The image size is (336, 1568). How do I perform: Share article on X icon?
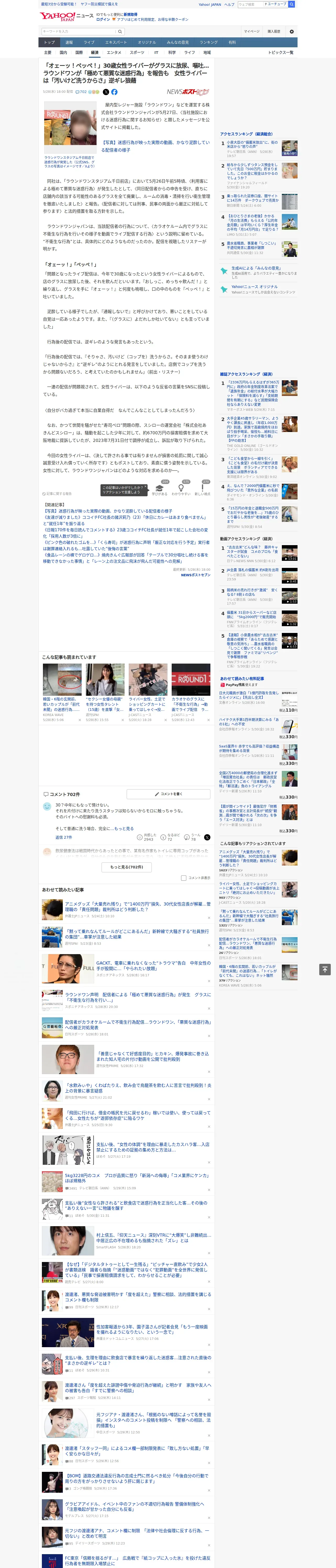point(105,92)
